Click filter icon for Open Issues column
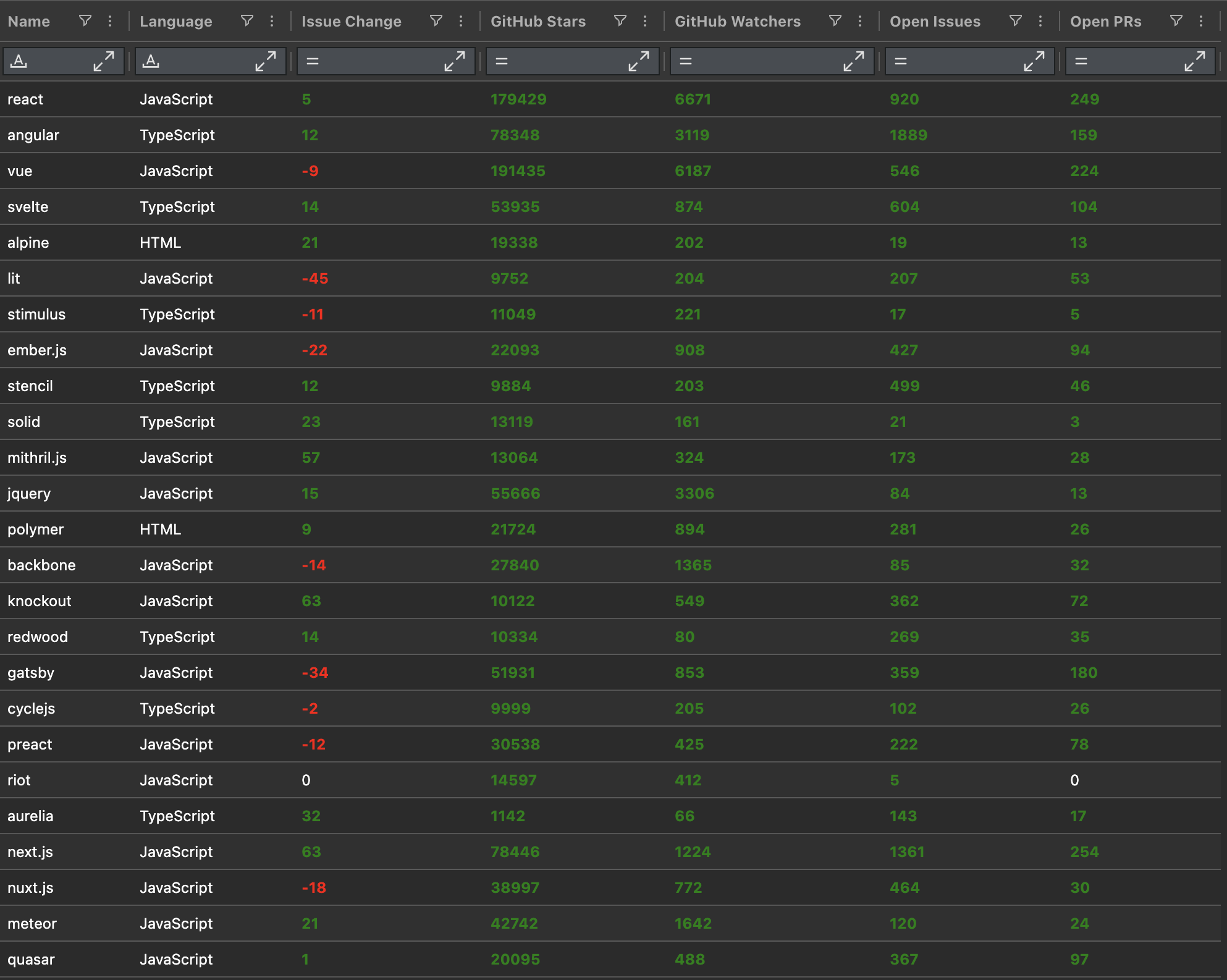This screenshot has height=980, width=1227. [x=1016, y=21]
